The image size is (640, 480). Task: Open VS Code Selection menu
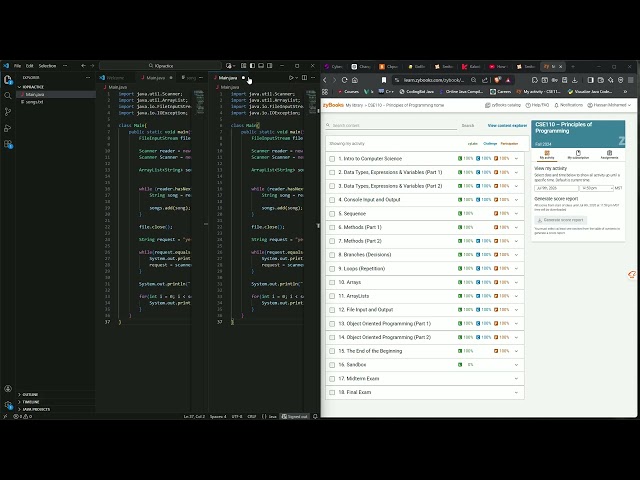[x=47, y=66]
